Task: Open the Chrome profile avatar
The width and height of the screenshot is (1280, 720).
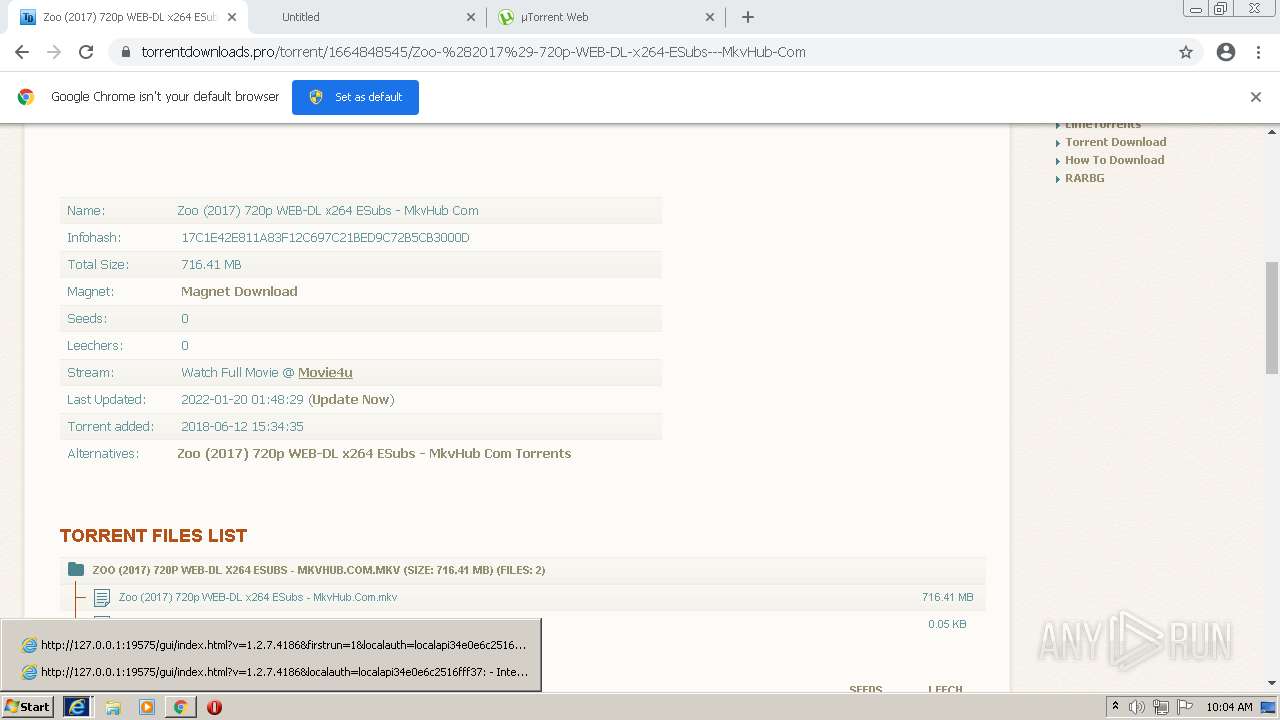Action: (x=1226, y=52)
